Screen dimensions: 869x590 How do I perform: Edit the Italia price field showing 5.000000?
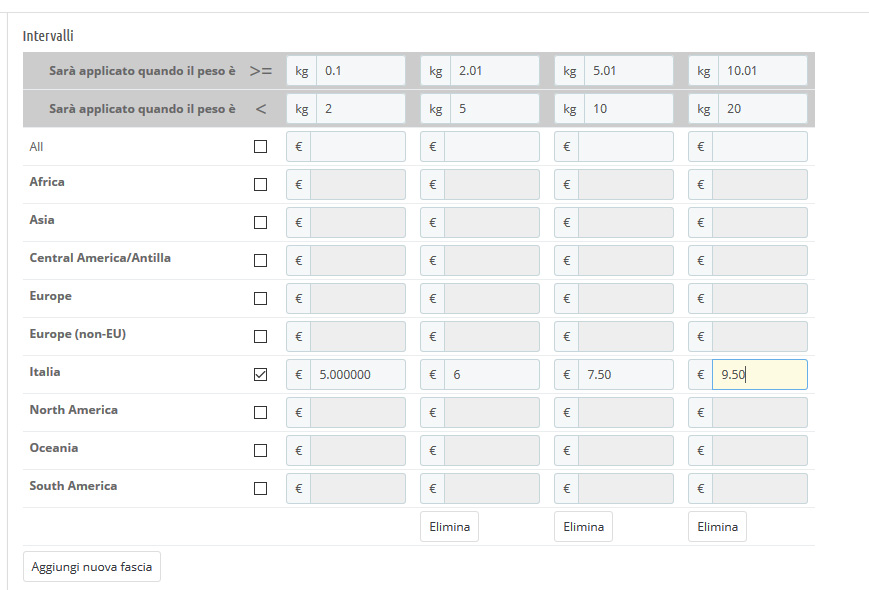tap(357, 375)
